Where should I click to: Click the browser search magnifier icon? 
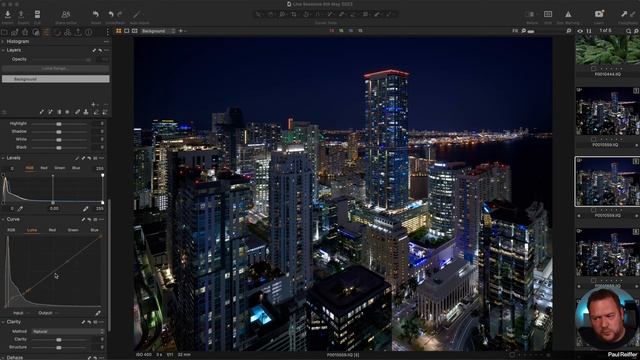click(629, 31)
